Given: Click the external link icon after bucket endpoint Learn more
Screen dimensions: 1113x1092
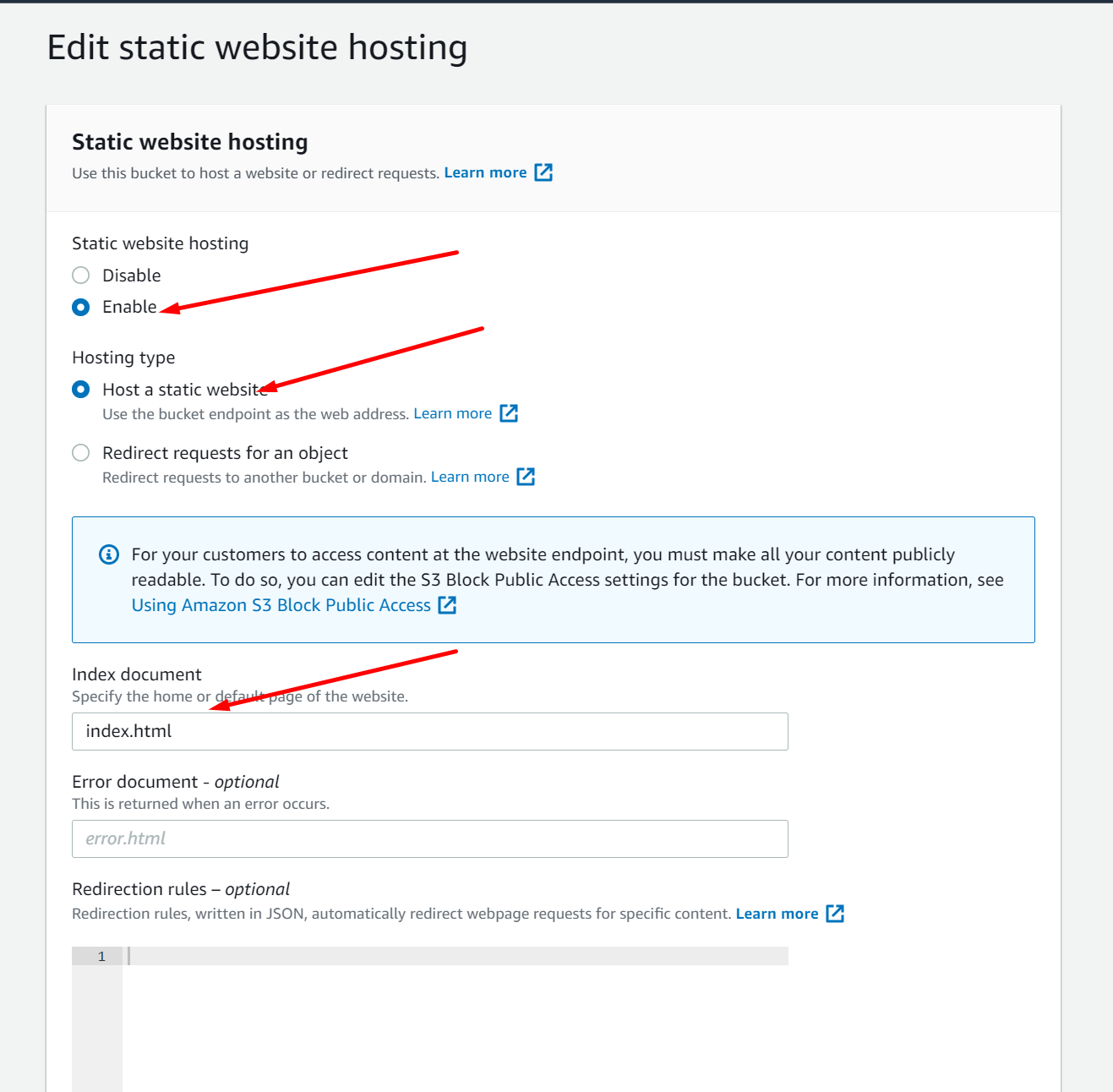Looking at the screenshot, I should click(509, 413).
